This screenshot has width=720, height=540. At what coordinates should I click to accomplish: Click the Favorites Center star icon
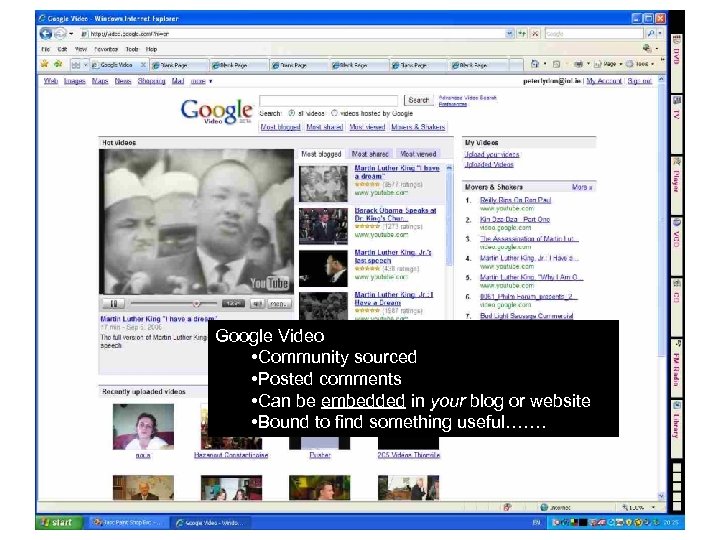44,64
